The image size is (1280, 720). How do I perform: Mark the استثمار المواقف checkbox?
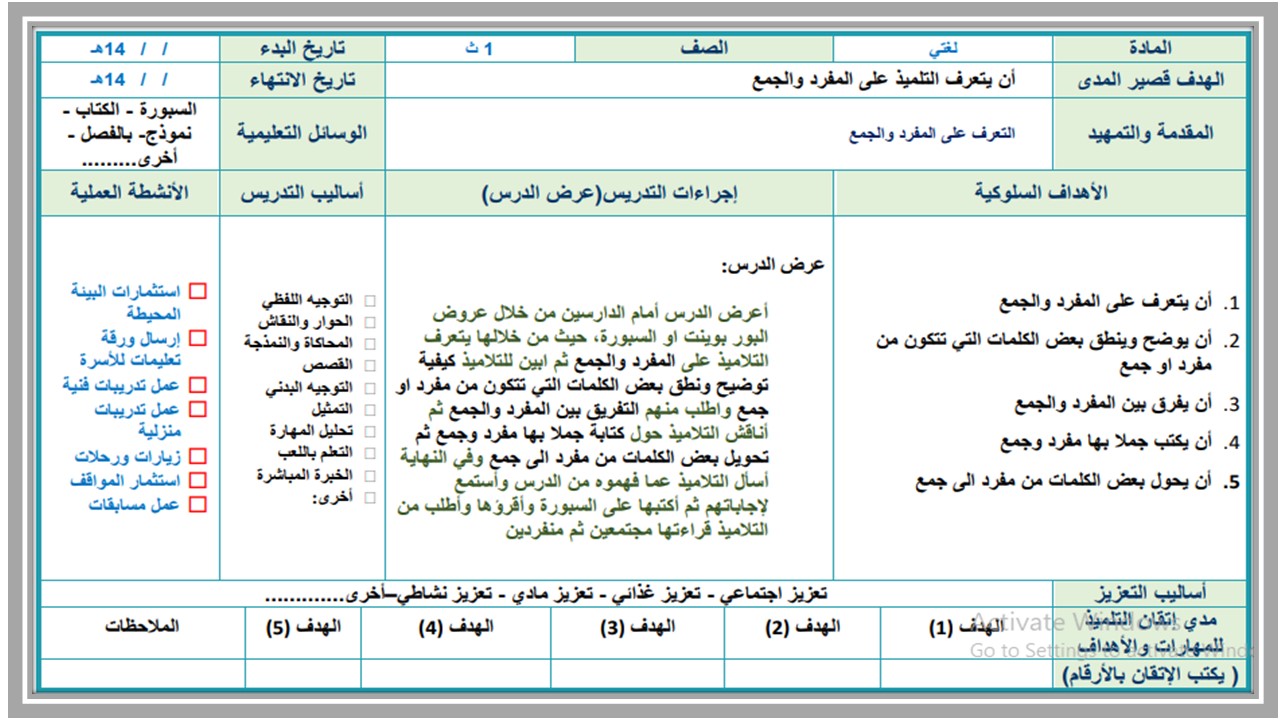(197, 478)
